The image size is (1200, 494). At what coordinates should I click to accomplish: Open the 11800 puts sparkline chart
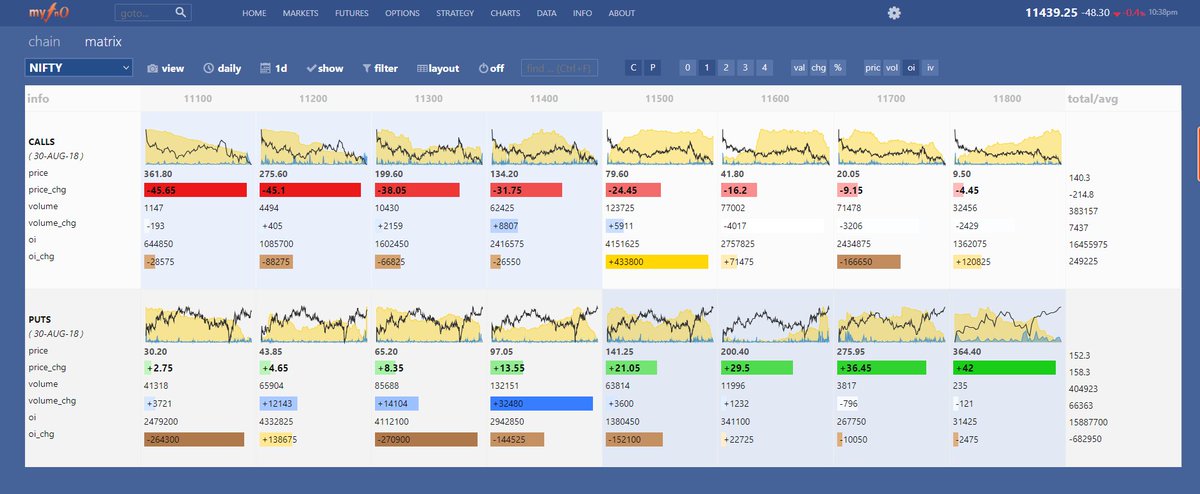coord(1008,324)
